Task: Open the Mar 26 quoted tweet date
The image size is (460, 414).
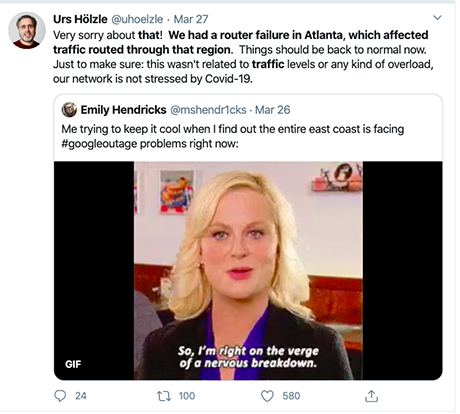Action: coord(273,110)
